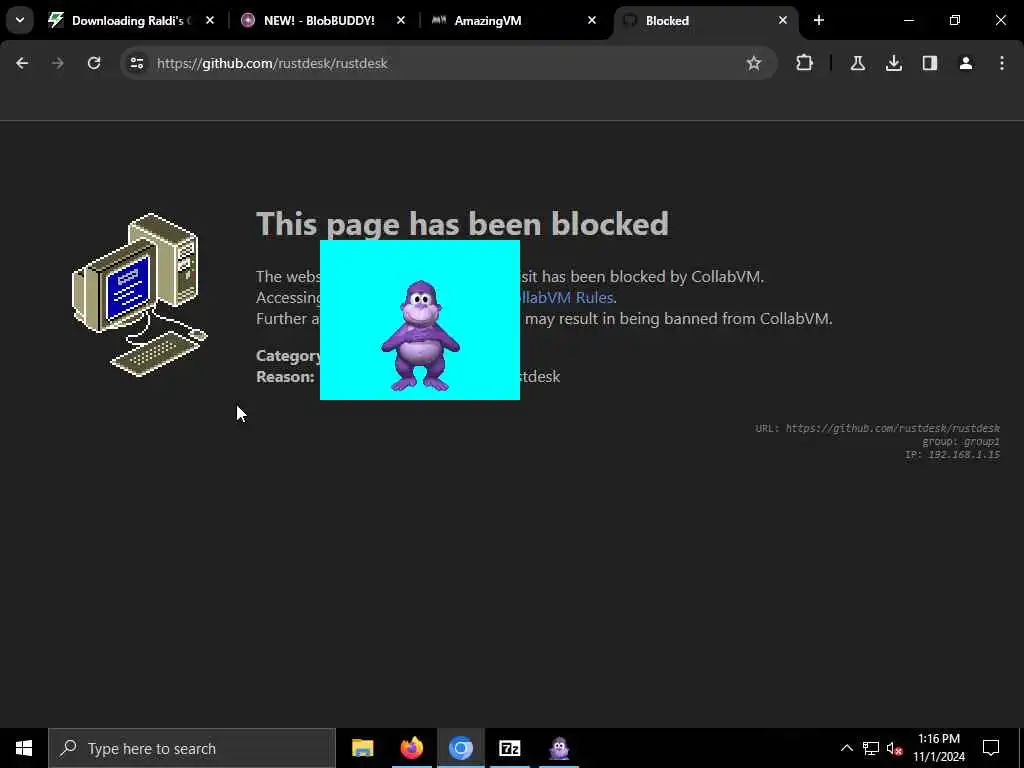Click the 'Type here to search' box
Image resolution: width=1024 pixels, height=768 pixels.
[x=192, y=748]
